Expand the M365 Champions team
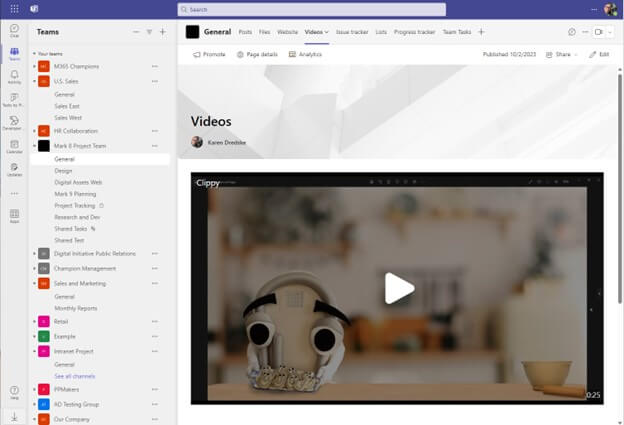The image size is (624, 425). (34, 66)
